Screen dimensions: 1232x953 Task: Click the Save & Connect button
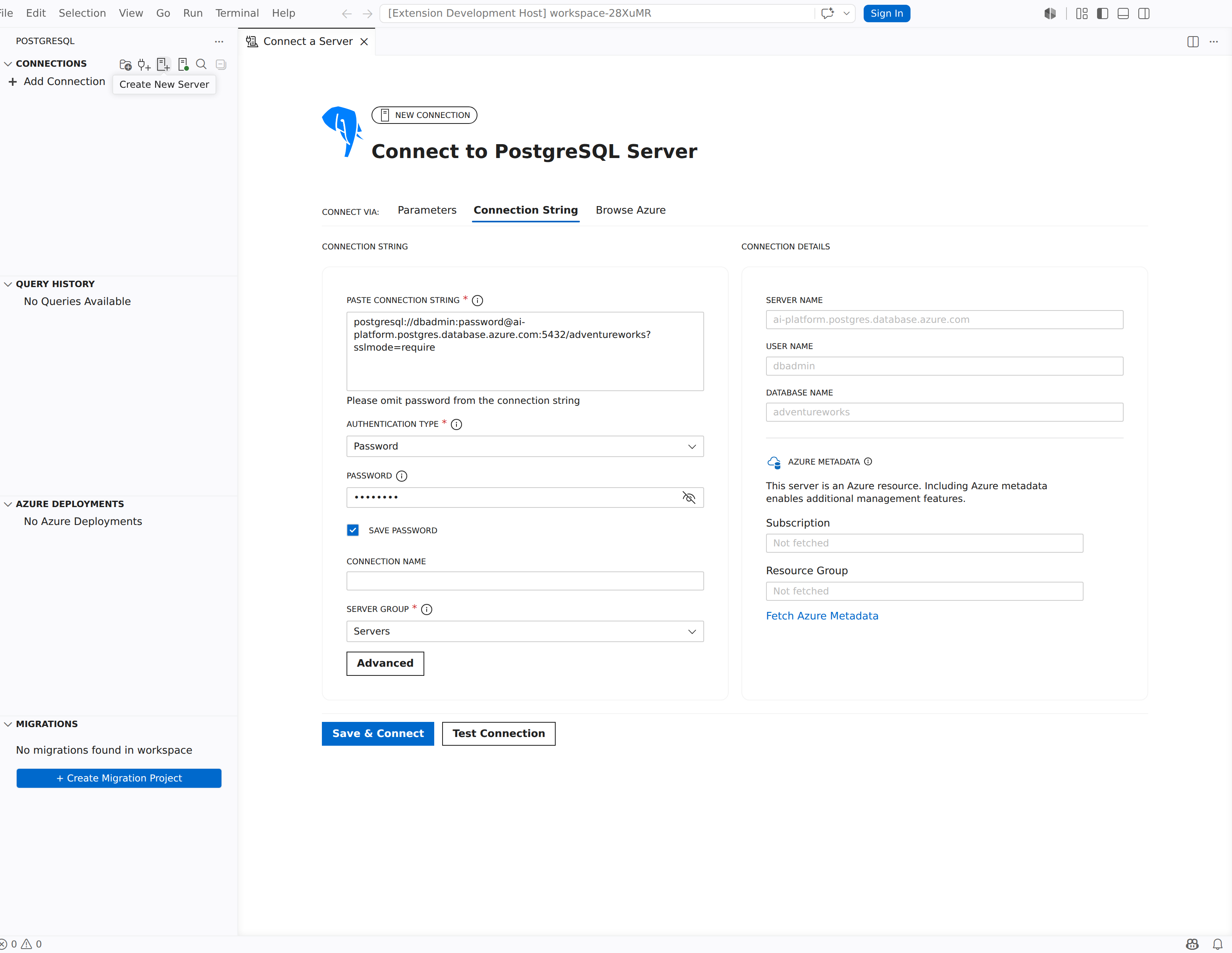coord(378,733)
